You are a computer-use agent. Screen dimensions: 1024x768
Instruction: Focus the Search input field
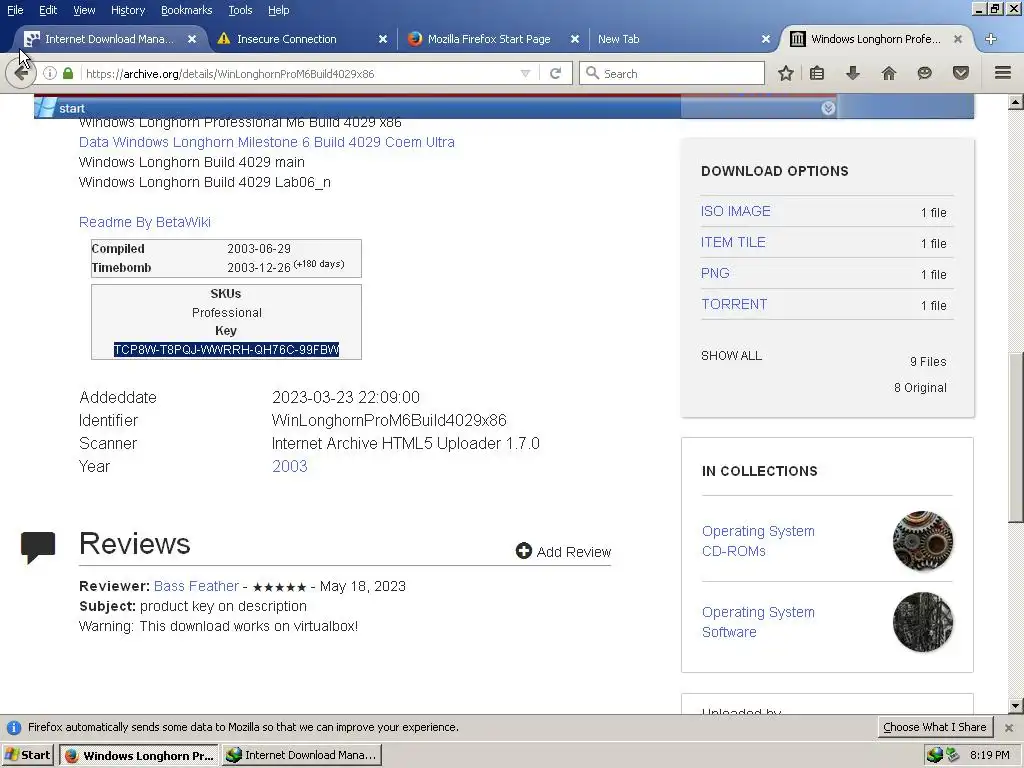click(x=672, y=73)
